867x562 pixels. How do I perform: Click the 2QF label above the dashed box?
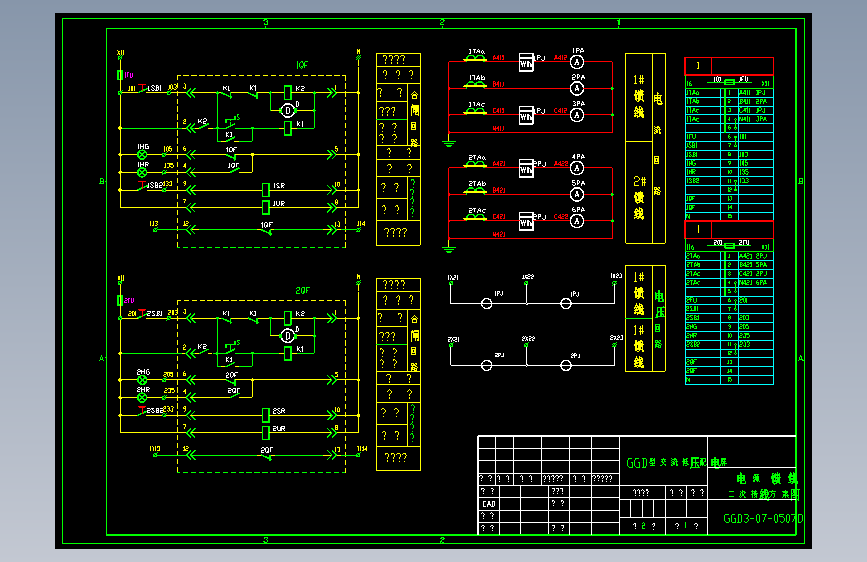302,290
